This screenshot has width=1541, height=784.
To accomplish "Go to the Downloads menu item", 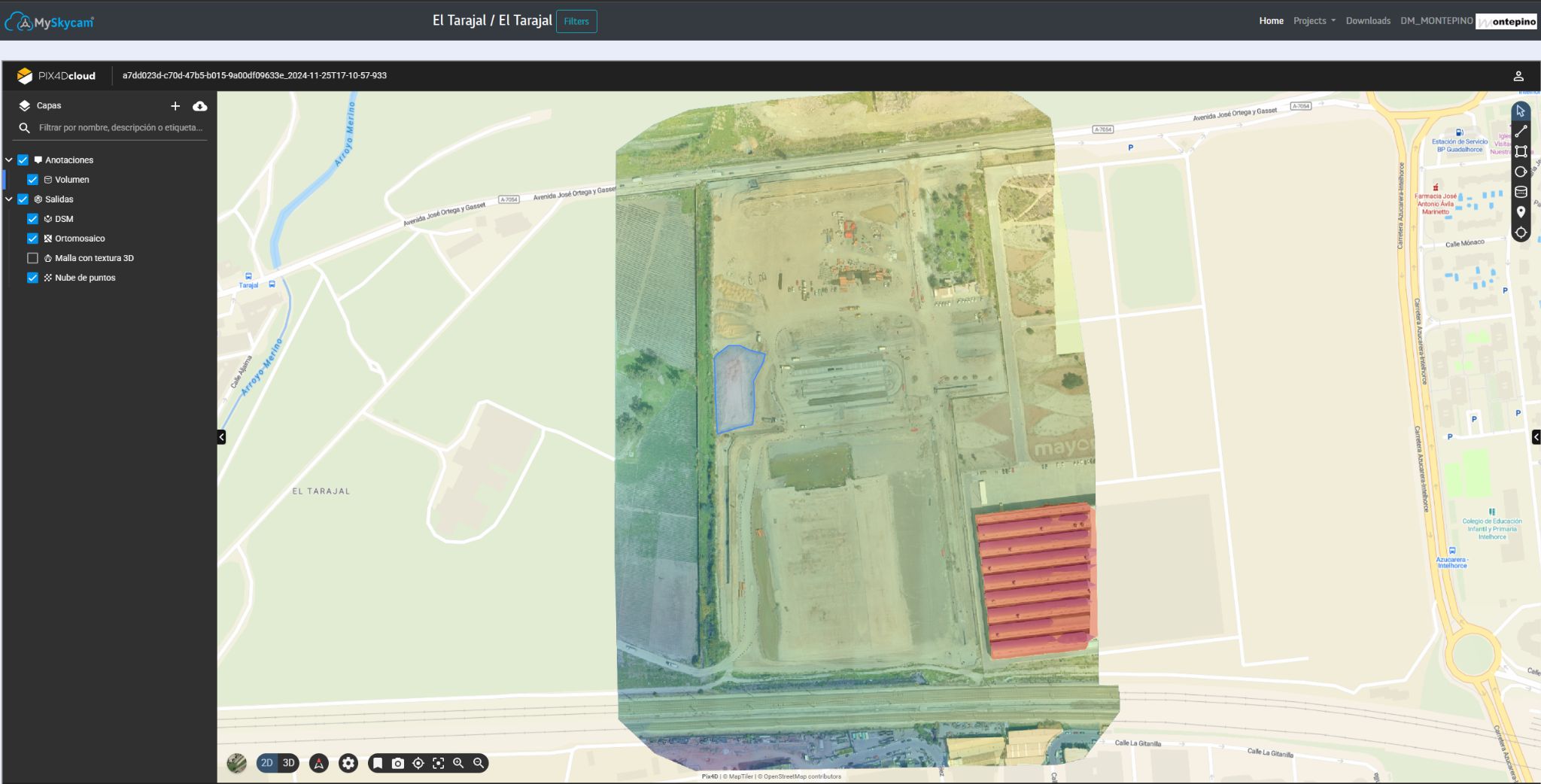I will click(x=1367, y=21).
